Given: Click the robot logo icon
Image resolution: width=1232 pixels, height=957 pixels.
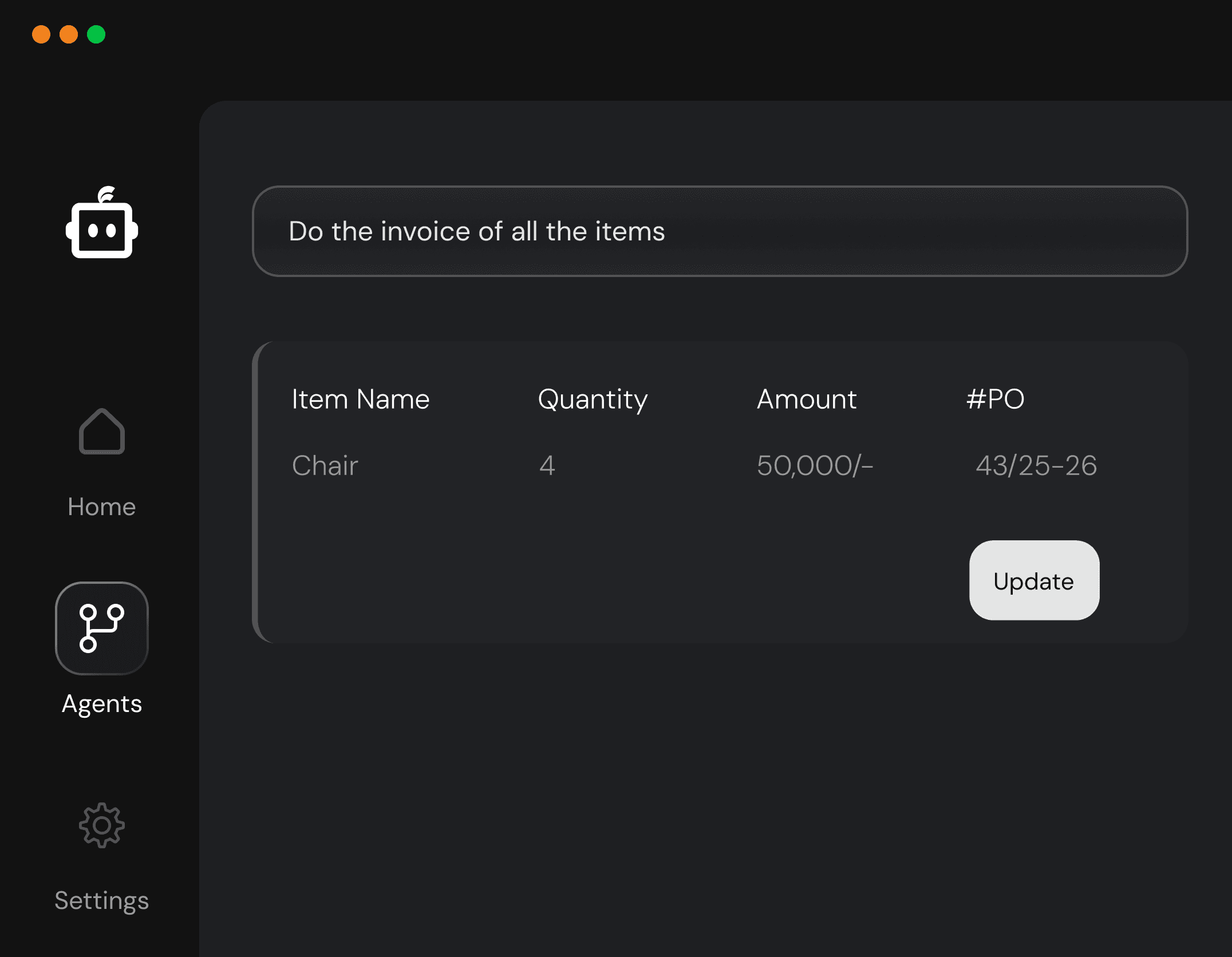Looking at the screenshot, I should coord(102,224).
